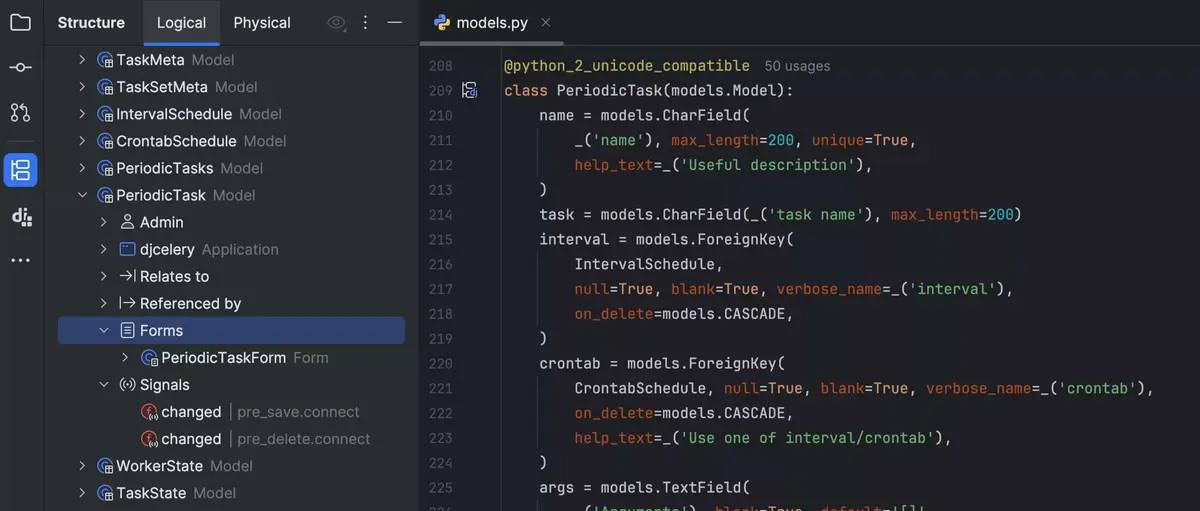Image resolution: width=1200 pixels, height=511 pixels.
Task: Click the gutter model icon on line 209
Action: pos(469,91)
